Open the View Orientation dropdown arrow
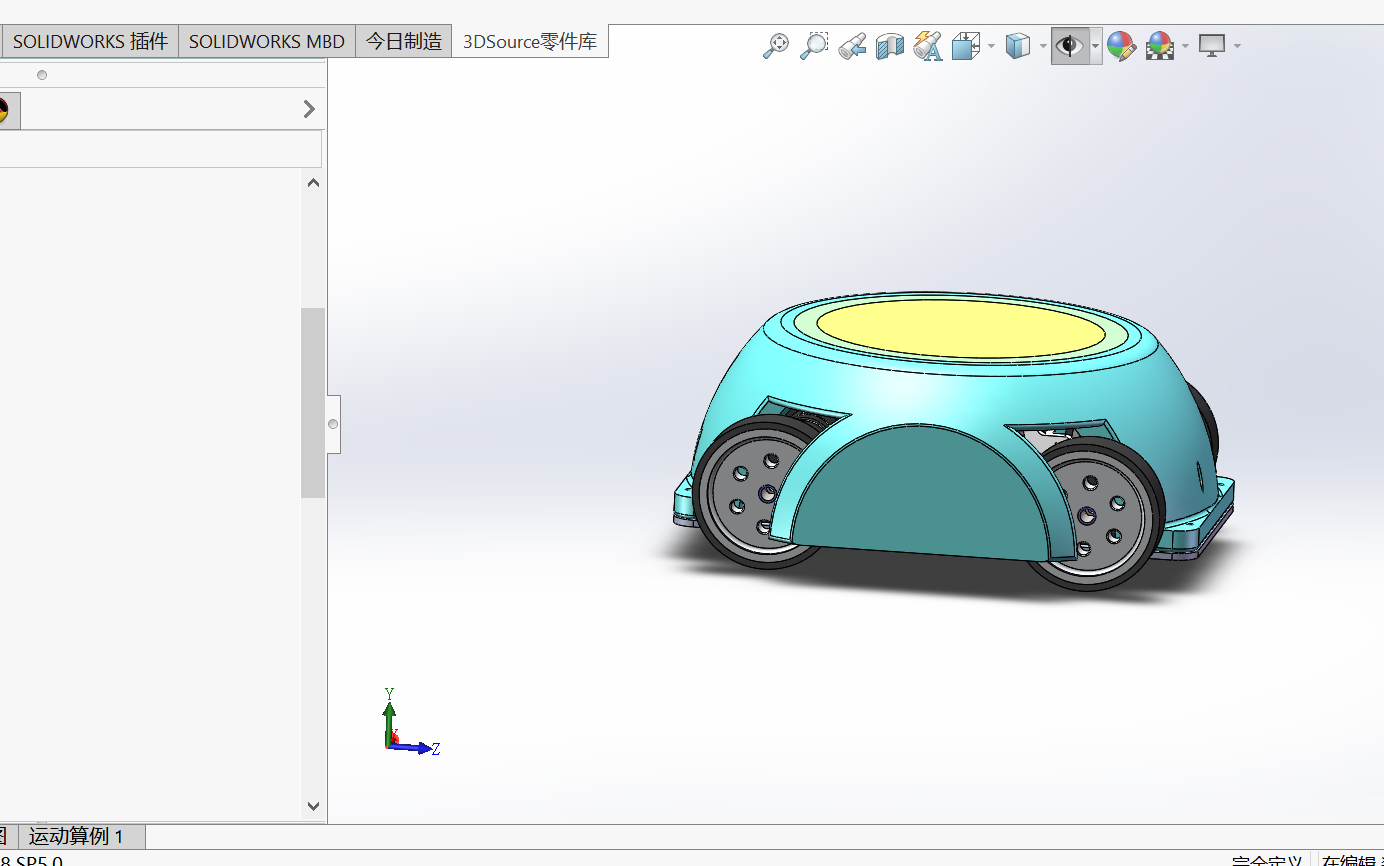The height and width of the screenshot is (866, 1384). (x=991, y=46)
